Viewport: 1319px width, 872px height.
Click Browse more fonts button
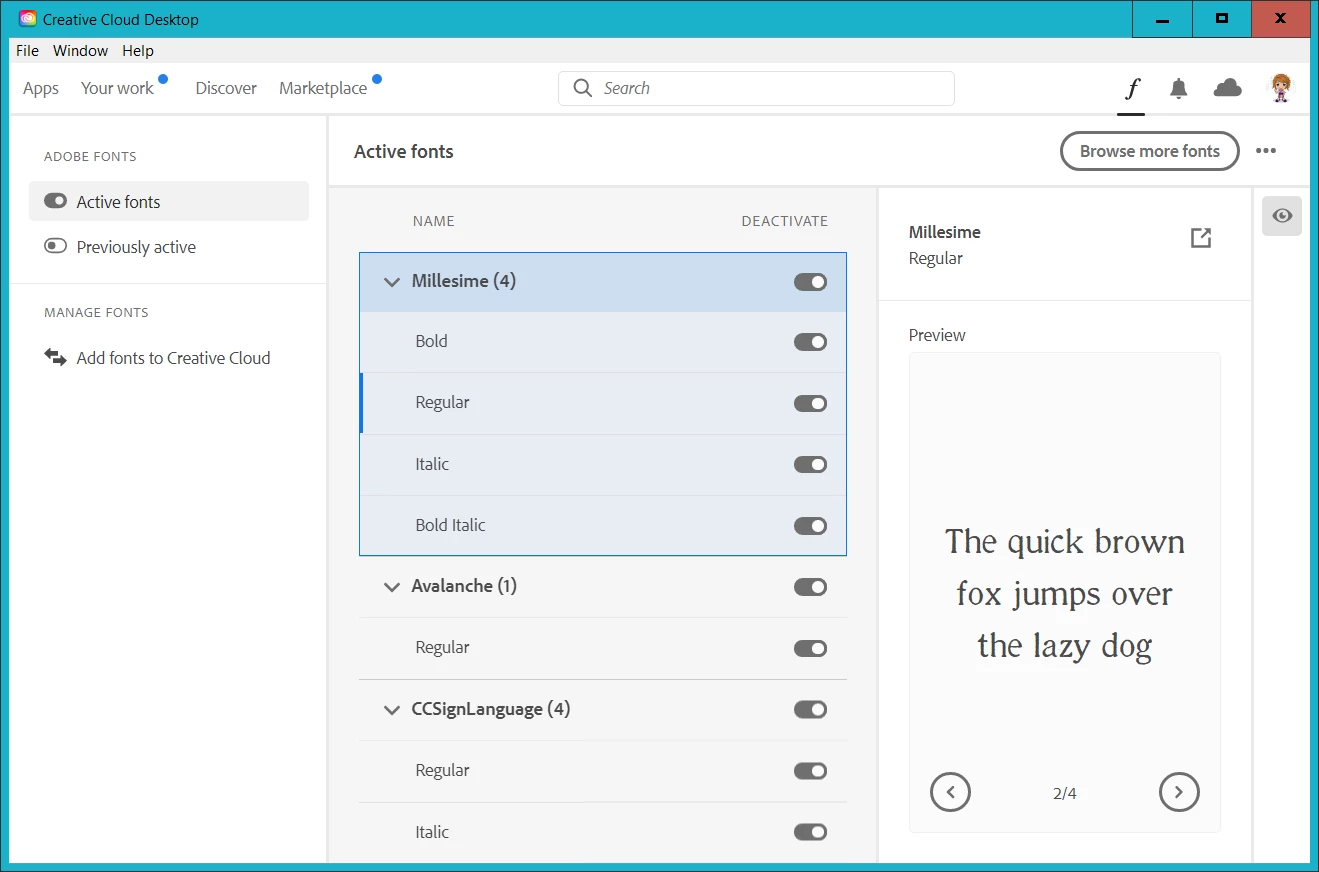coord(1150,151)
